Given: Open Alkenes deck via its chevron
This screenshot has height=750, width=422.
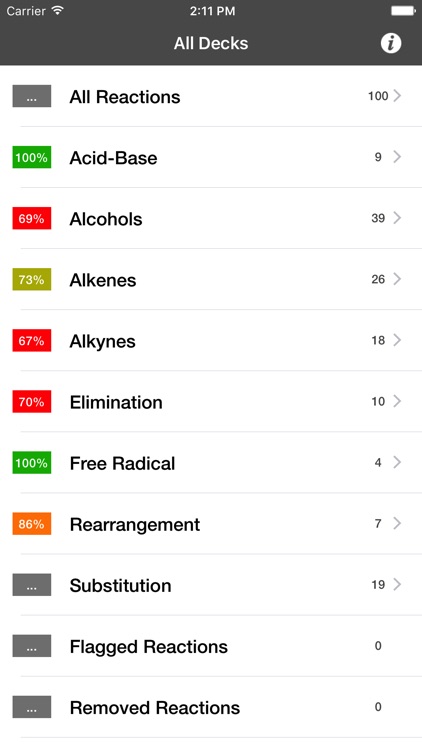Looking at the screenshot, I should point(397,279).
